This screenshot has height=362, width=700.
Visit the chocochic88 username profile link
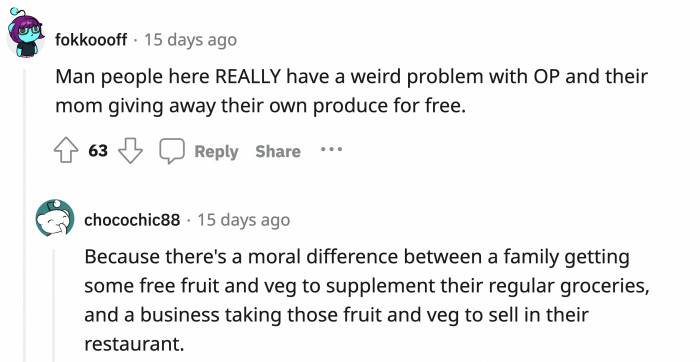click(x=132, y=220)
